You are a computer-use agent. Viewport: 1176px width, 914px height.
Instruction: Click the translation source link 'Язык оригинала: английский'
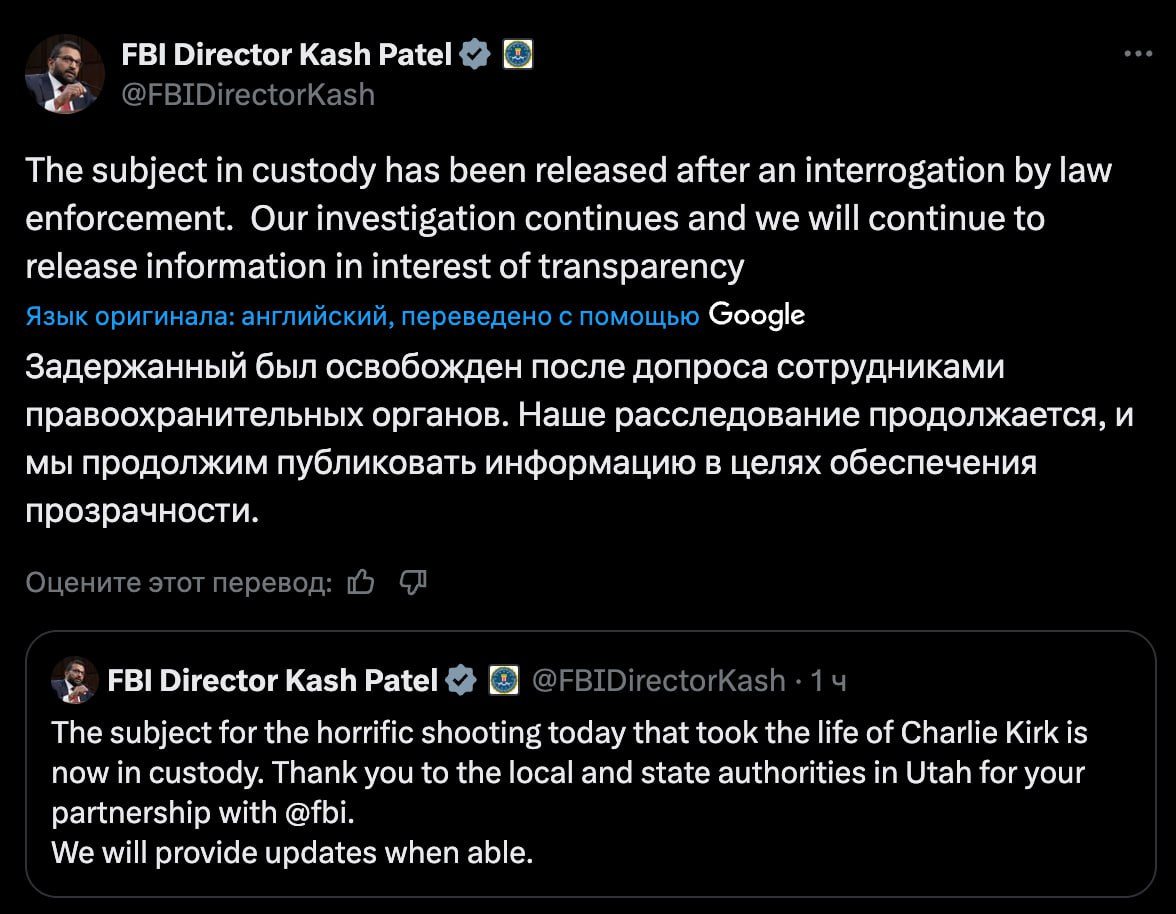[207, 316]
